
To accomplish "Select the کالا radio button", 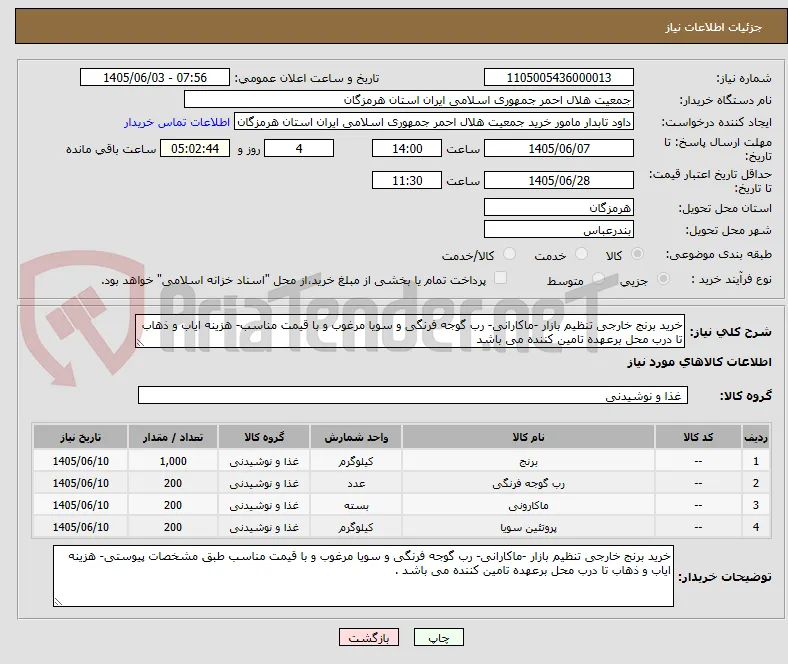I will pyautogui.click(x=637, y=254).
